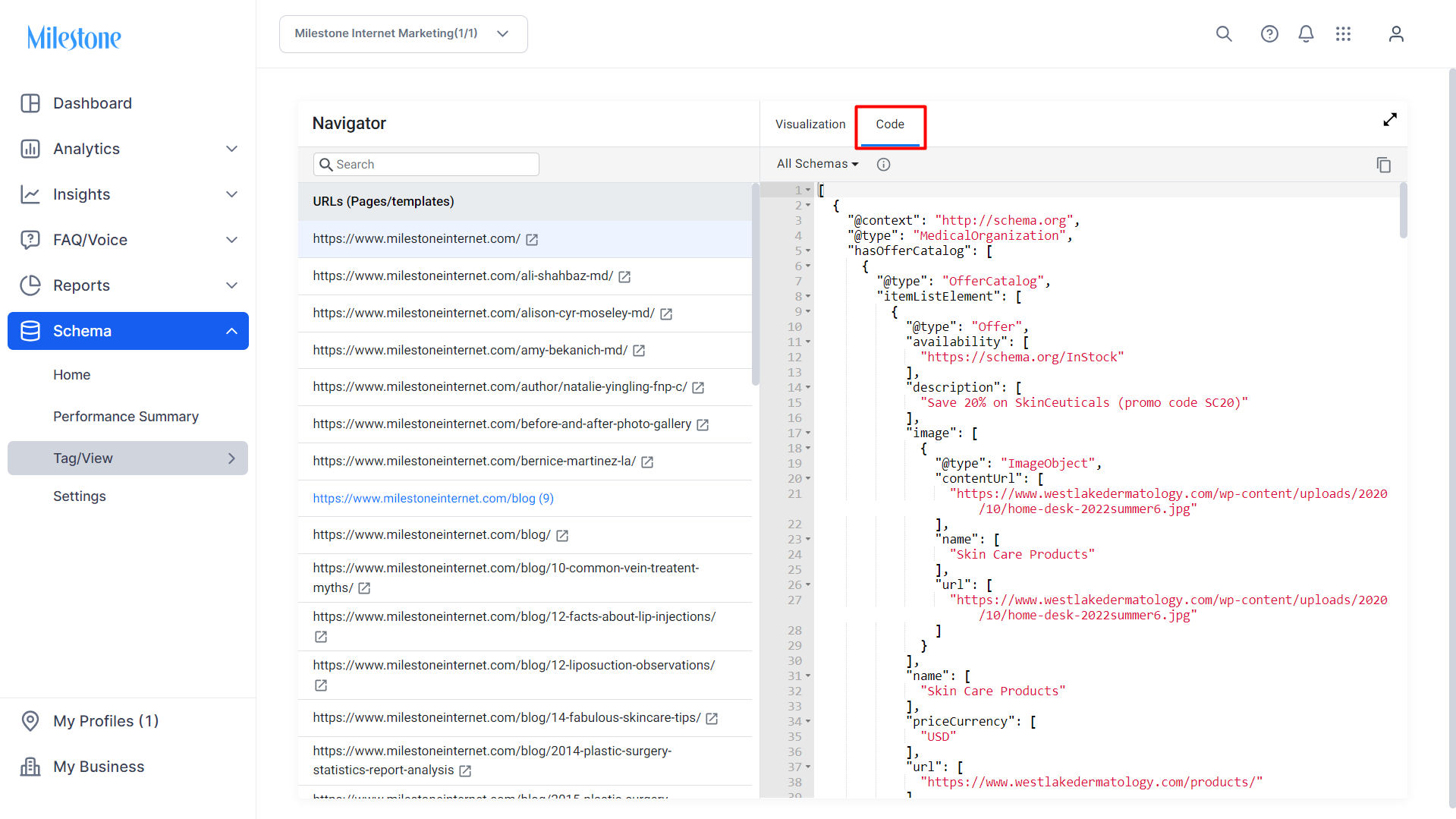Screen dimensions: 1456x819
Task: Switch to the Code tab
Action: pyautogui.click(x=890, y=125)
